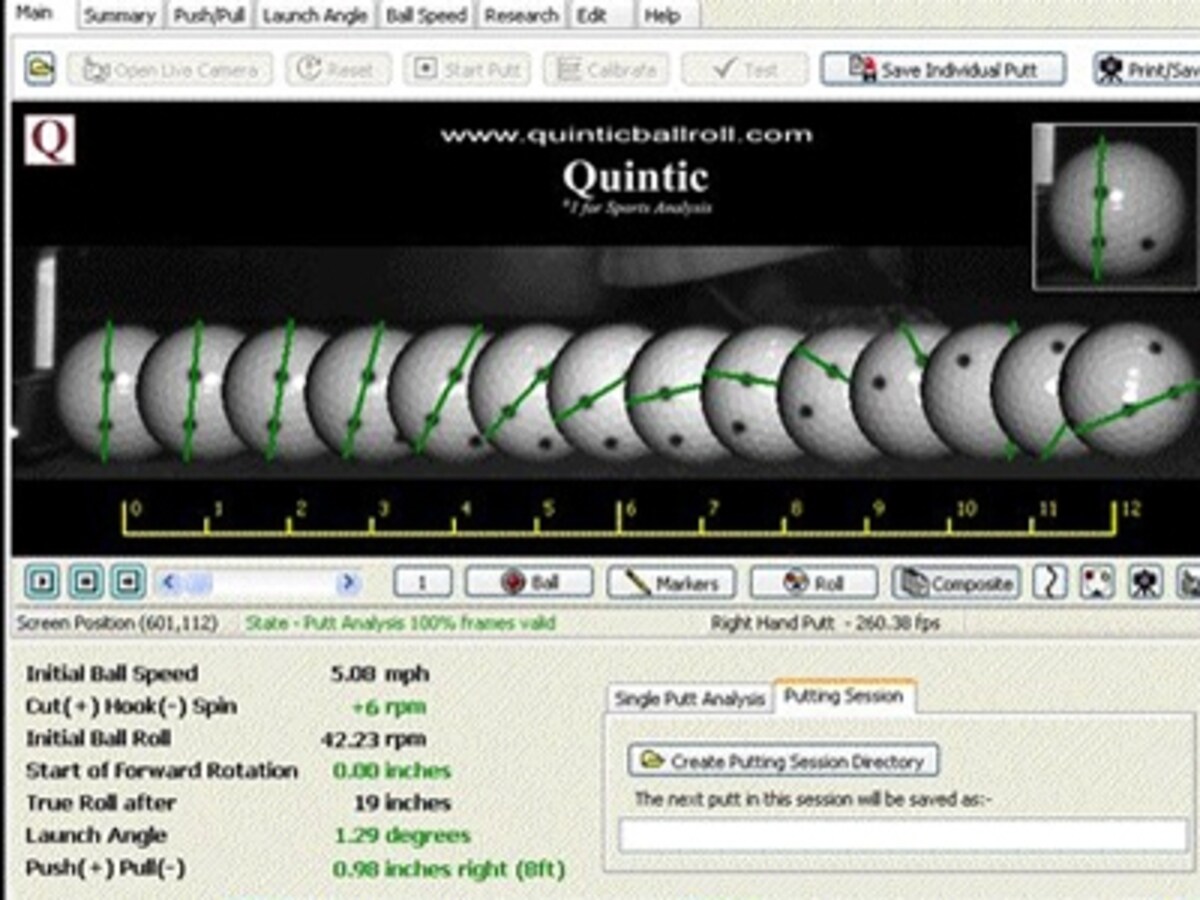The height and width of the screenshot is (900, 1200).
Task: Click Right Hand Putt 260.38 fps status
Action: point(825,623)
